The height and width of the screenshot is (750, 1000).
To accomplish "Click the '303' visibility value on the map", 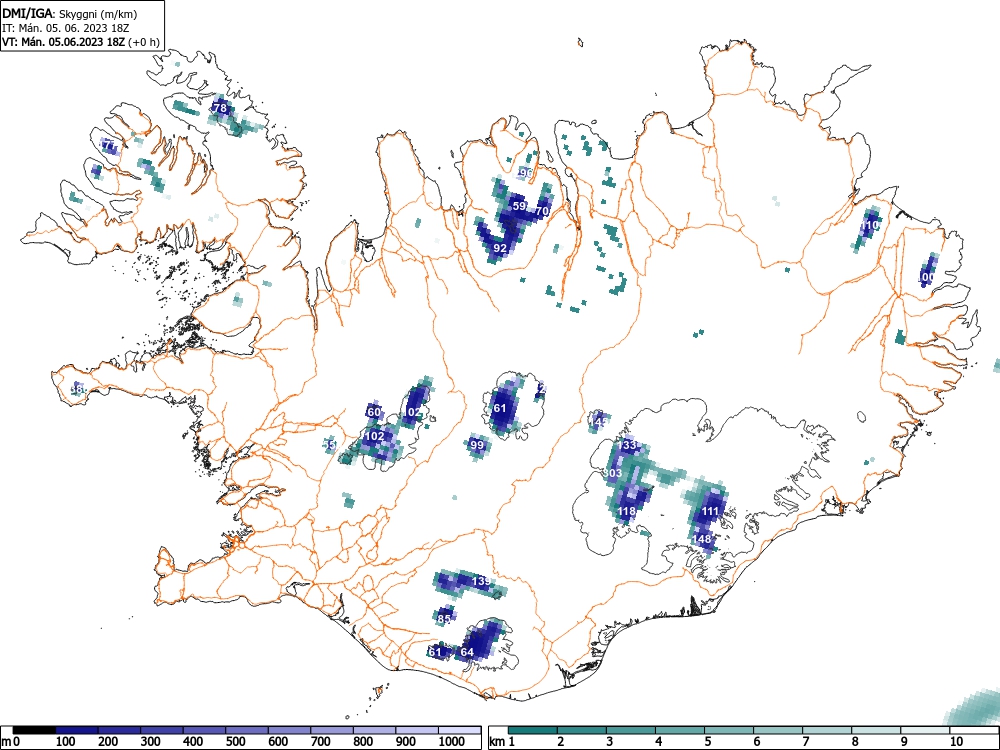I will click(613, 473).
